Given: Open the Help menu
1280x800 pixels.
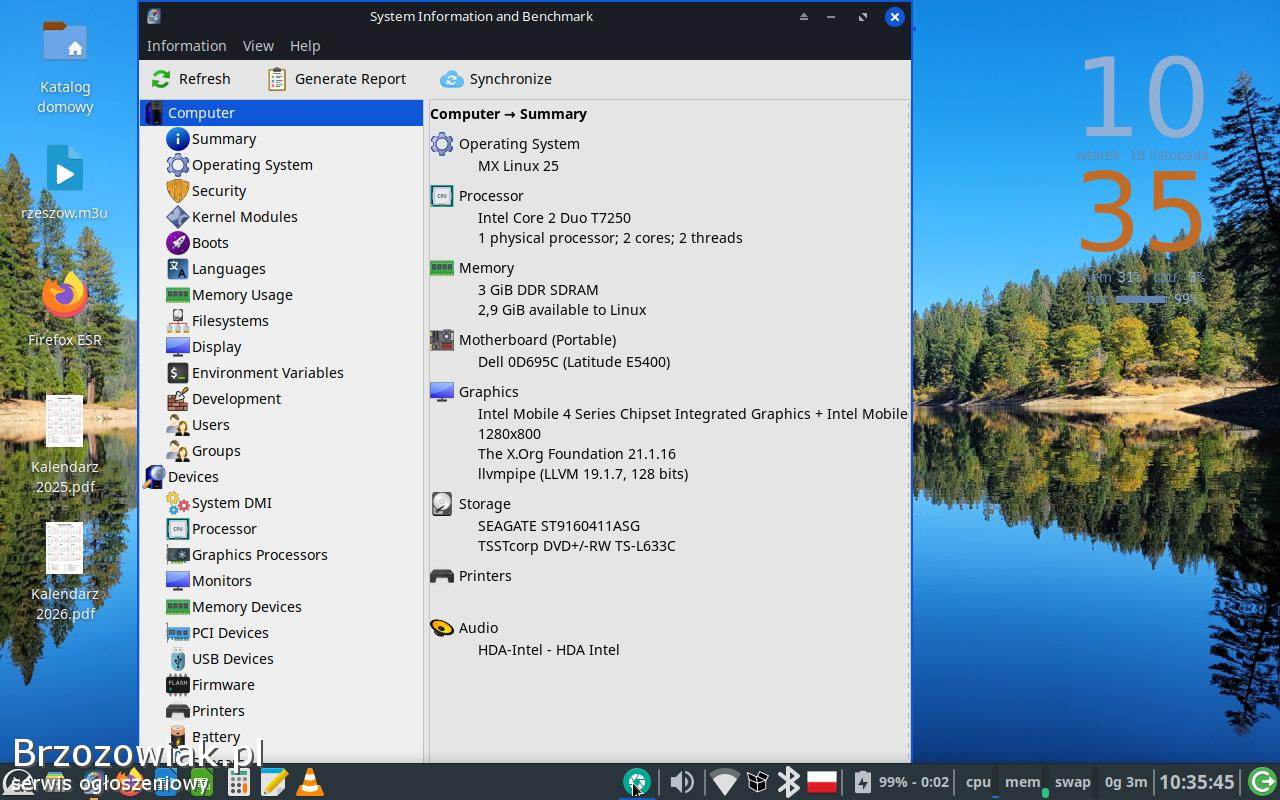Looking at the screenshot, I should point(305,46).
